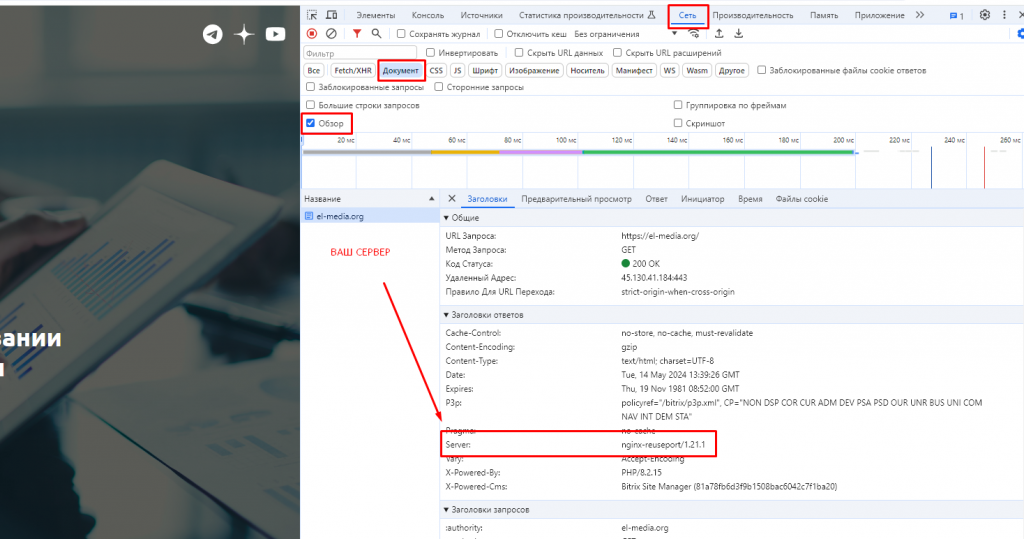This screenshot has width=1024, height=539.
Task: Click the green segment of the overview timeline
Action: [x=717, y=152]
